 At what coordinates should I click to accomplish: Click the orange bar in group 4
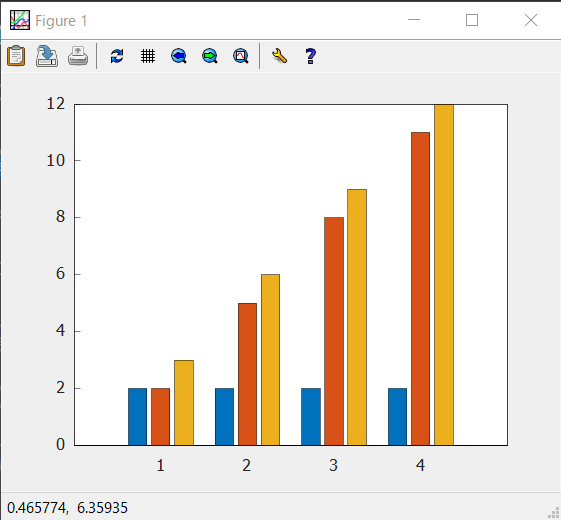pyautogui.click(x=420, y=289)
